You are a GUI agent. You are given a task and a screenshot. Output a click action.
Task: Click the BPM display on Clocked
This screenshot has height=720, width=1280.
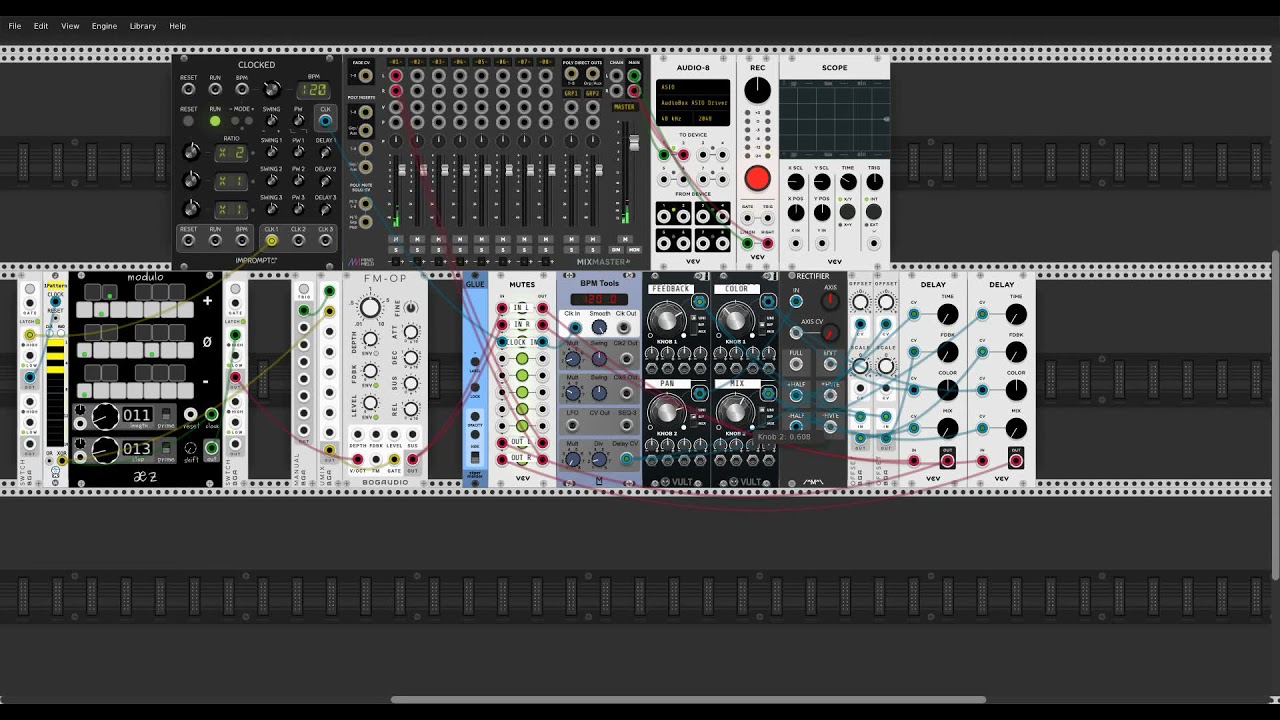pos(314,90)
